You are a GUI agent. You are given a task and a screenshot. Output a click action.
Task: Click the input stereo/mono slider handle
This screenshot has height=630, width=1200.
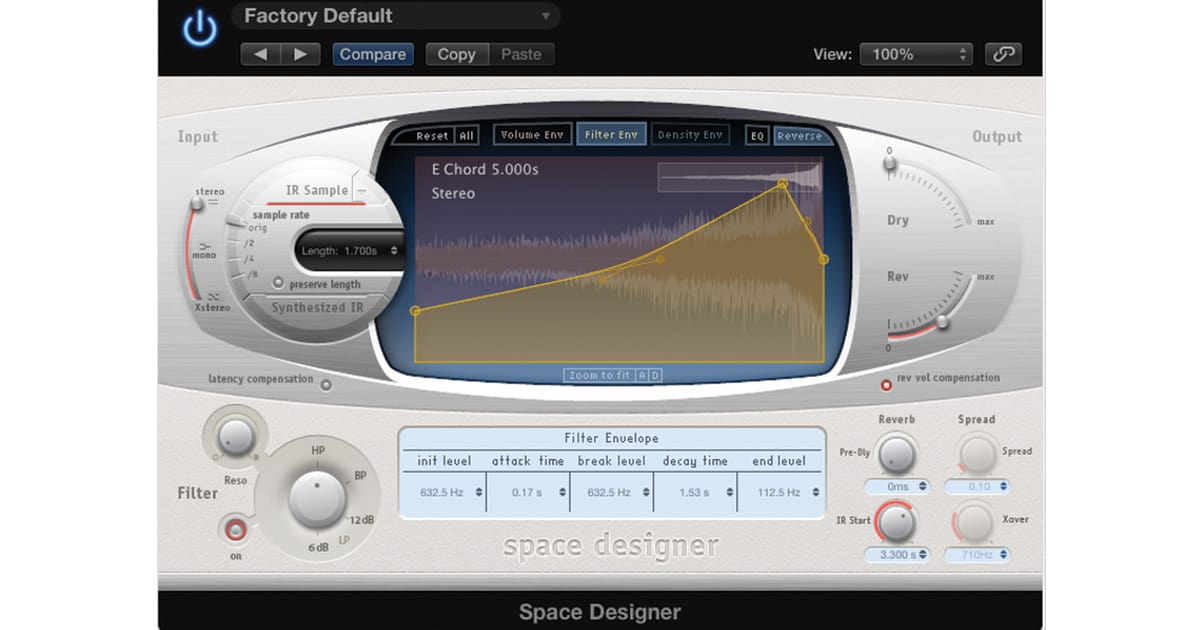[197, 204]
